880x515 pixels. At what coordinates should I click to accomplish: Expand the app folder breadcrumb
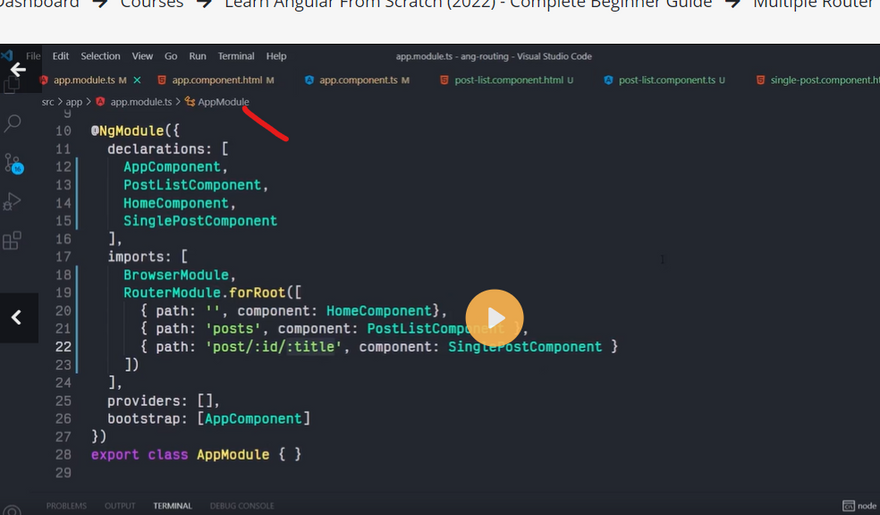click(74, 102)
